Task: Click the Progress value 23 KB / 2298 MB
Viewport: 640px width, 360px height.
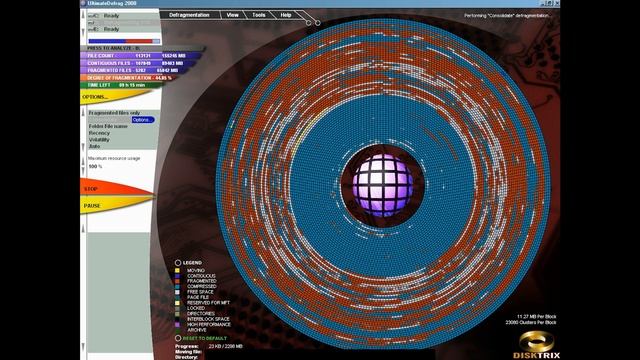Action: [225, 346]
